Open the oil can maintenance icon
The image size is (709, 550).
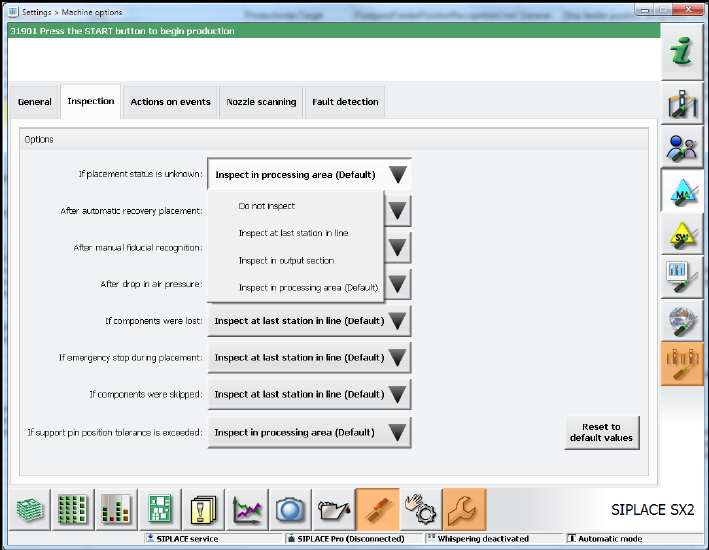tap(333, 509)
